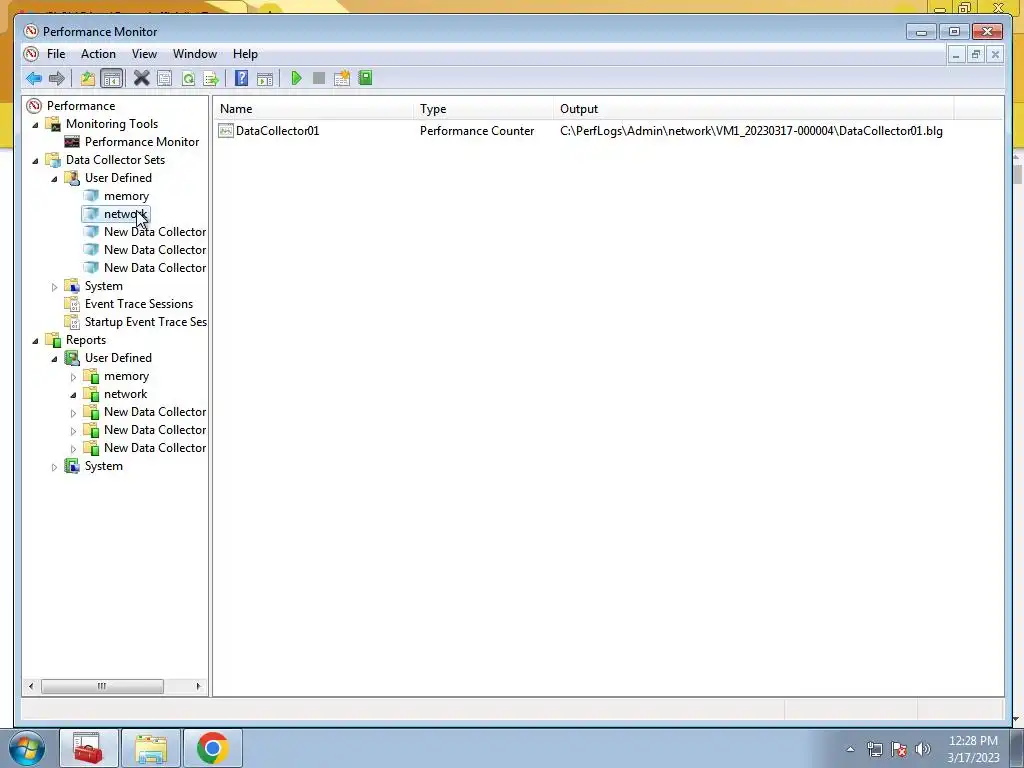The image size is (1024, 768).
Task: Select Event Trace Sessions
Action: (x=138, y=304)
